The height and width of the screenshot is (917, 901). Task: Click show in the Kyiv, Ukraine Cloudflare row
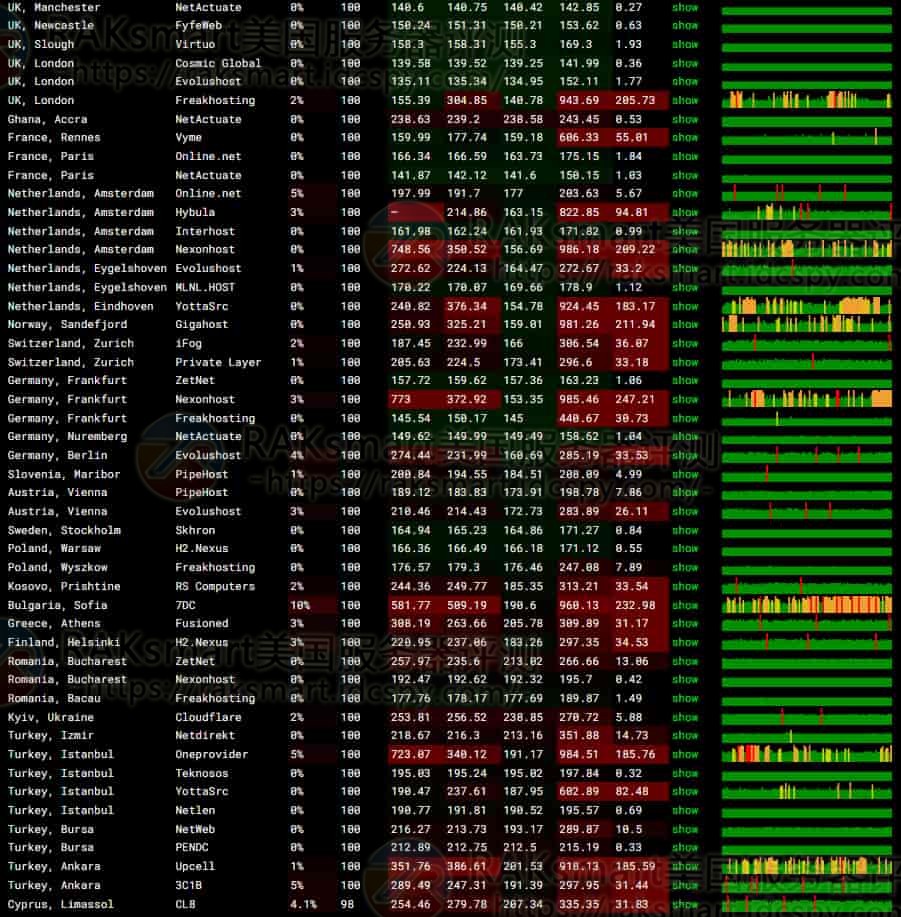[x=685, y=717]
